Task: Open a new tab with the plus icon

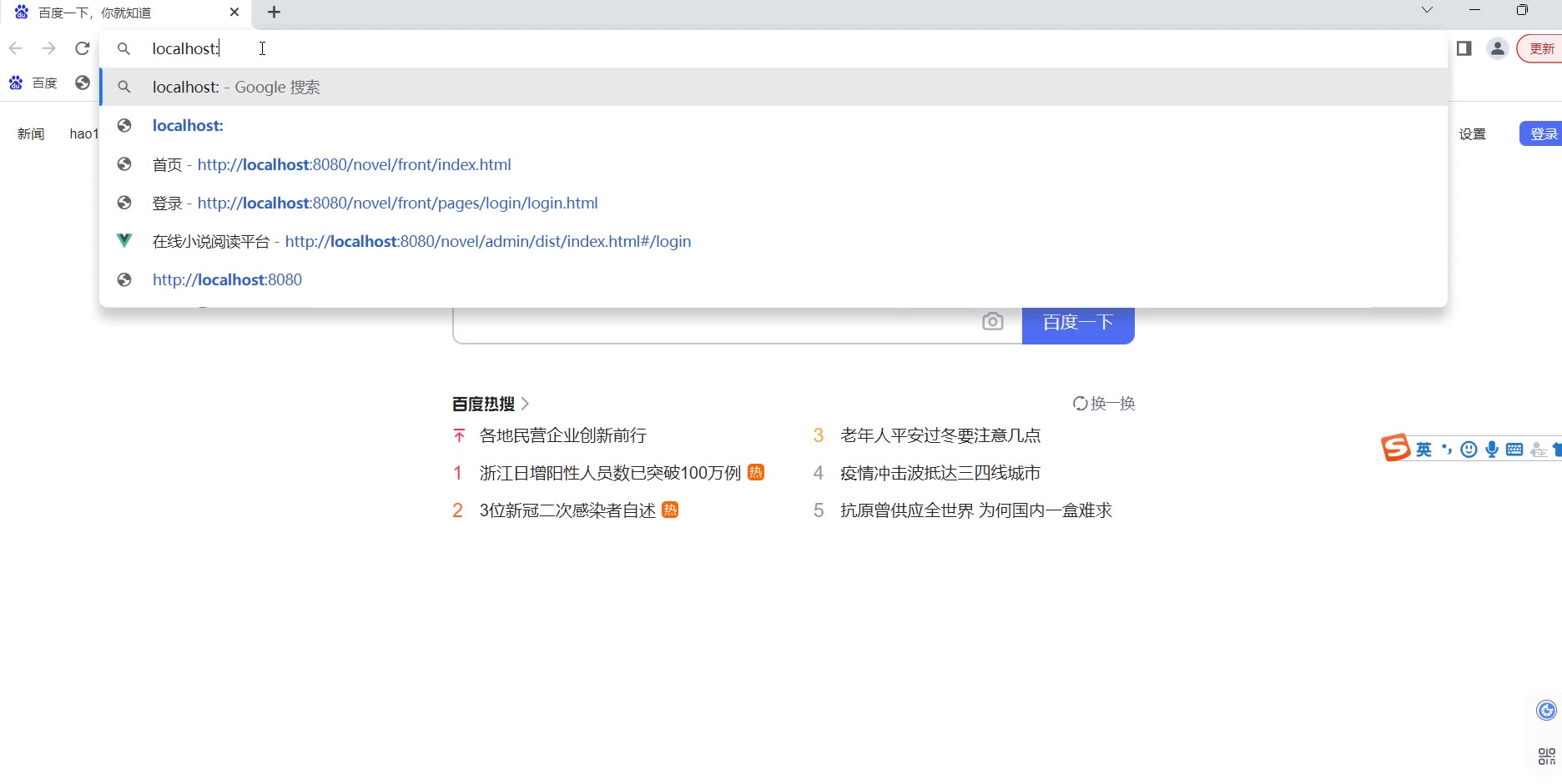Action: point(274,12)
